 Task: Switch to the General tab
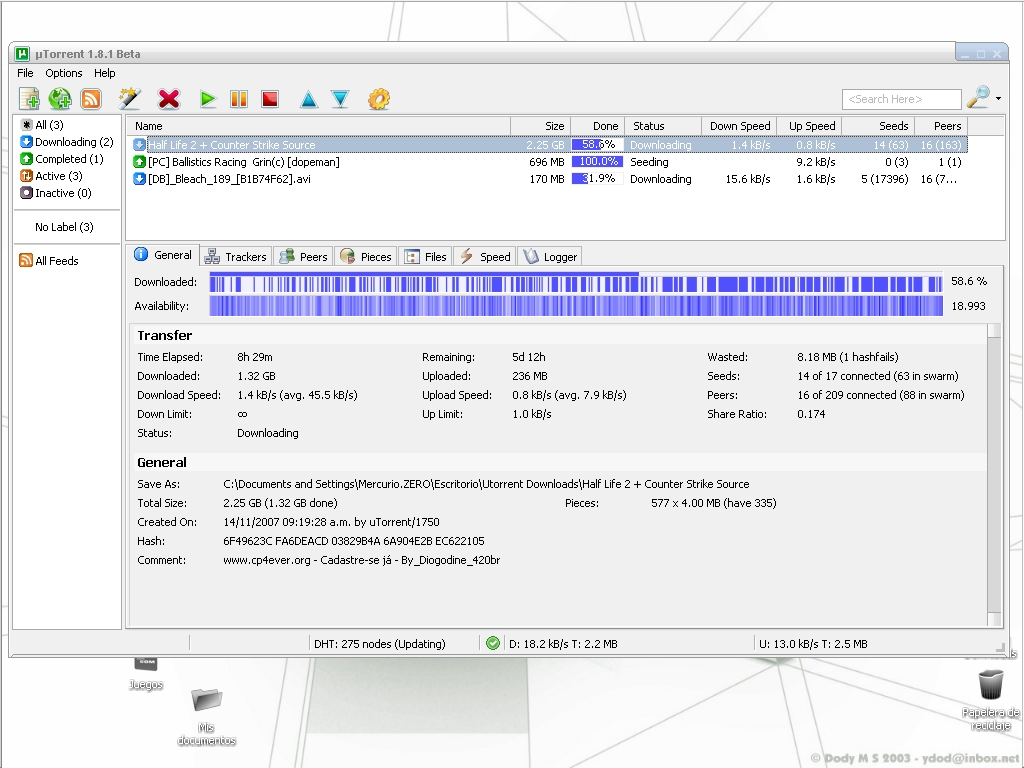pyautogui.click(x=163, y=255)
